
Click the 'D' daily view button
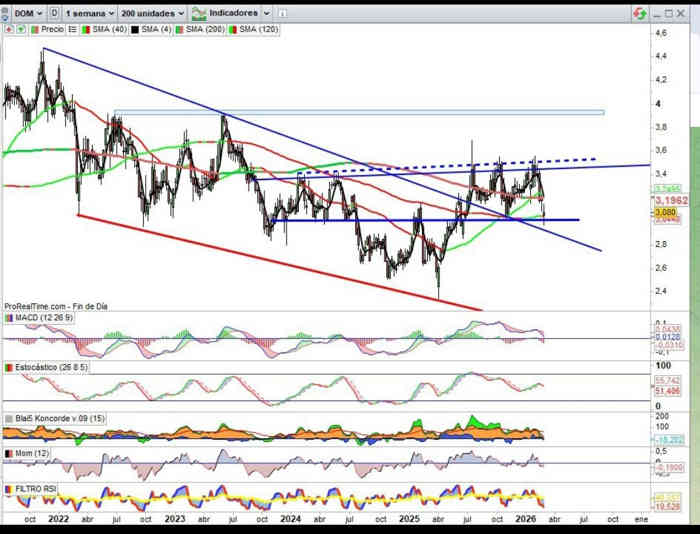(53, 13)
